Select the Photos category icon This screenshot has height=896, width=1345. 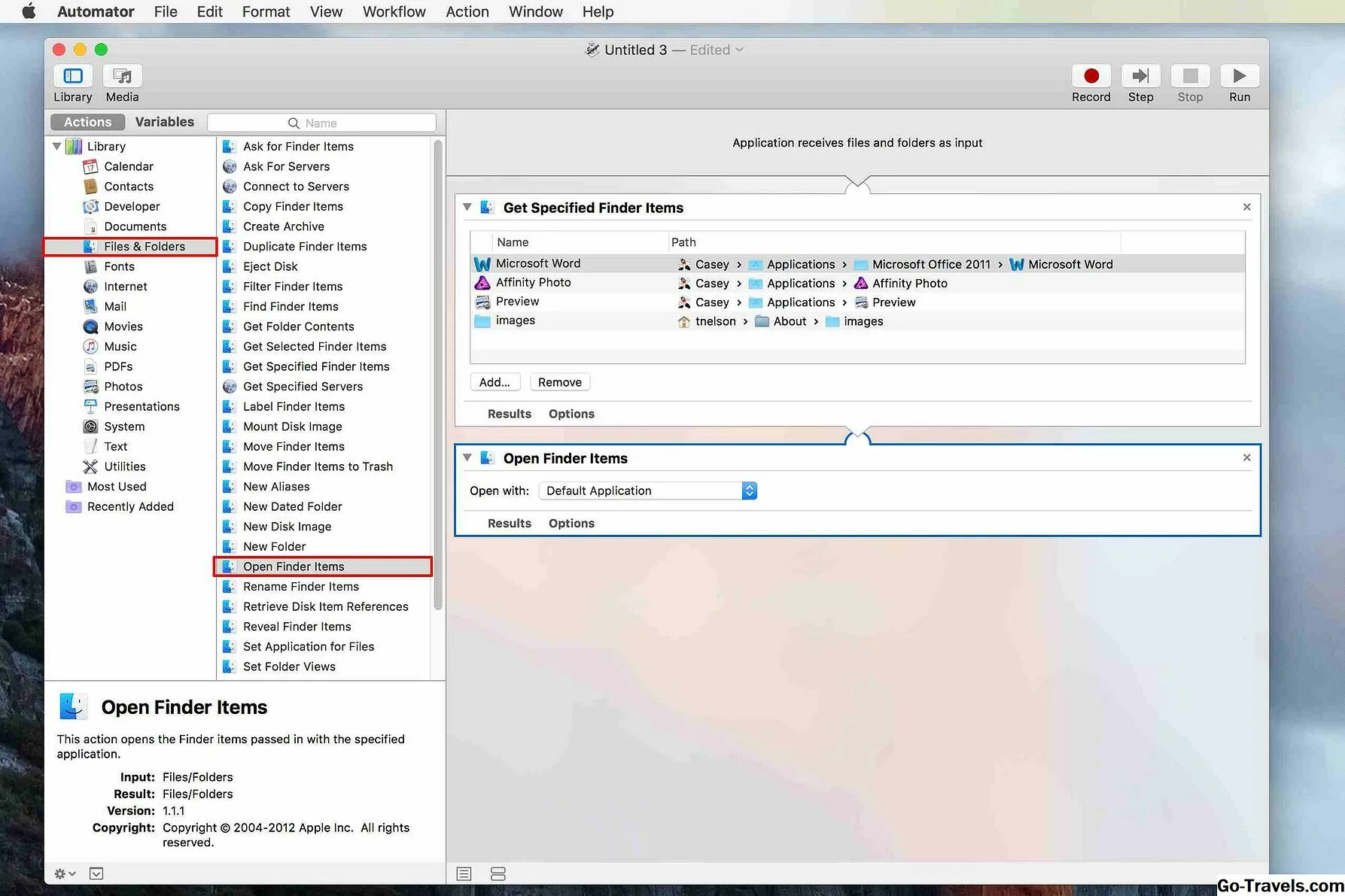pyautogui.click(x=90, y=387)
